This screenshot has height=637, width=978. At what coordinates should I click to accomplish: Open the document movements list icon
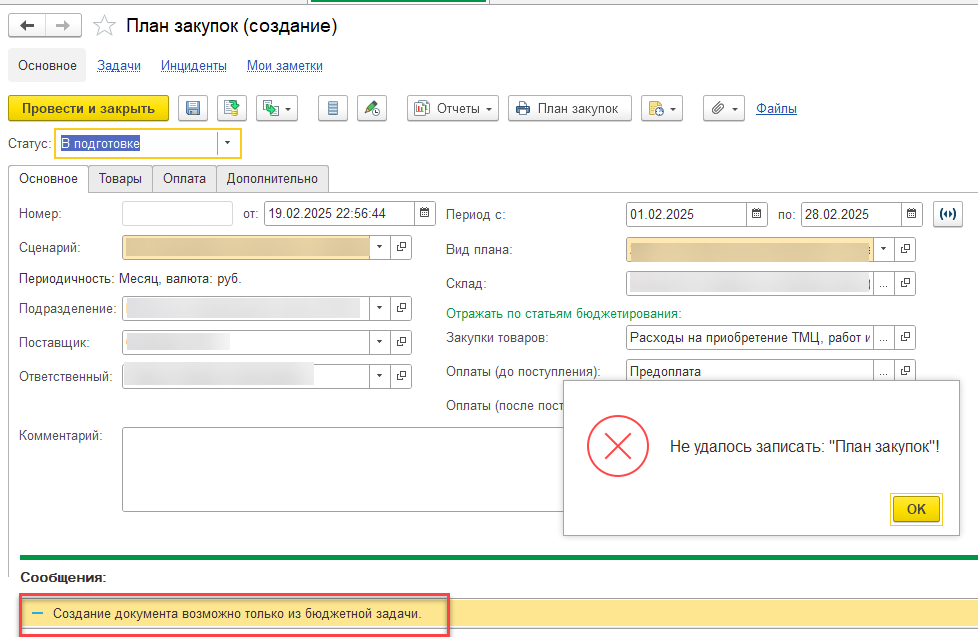(333, 109)
